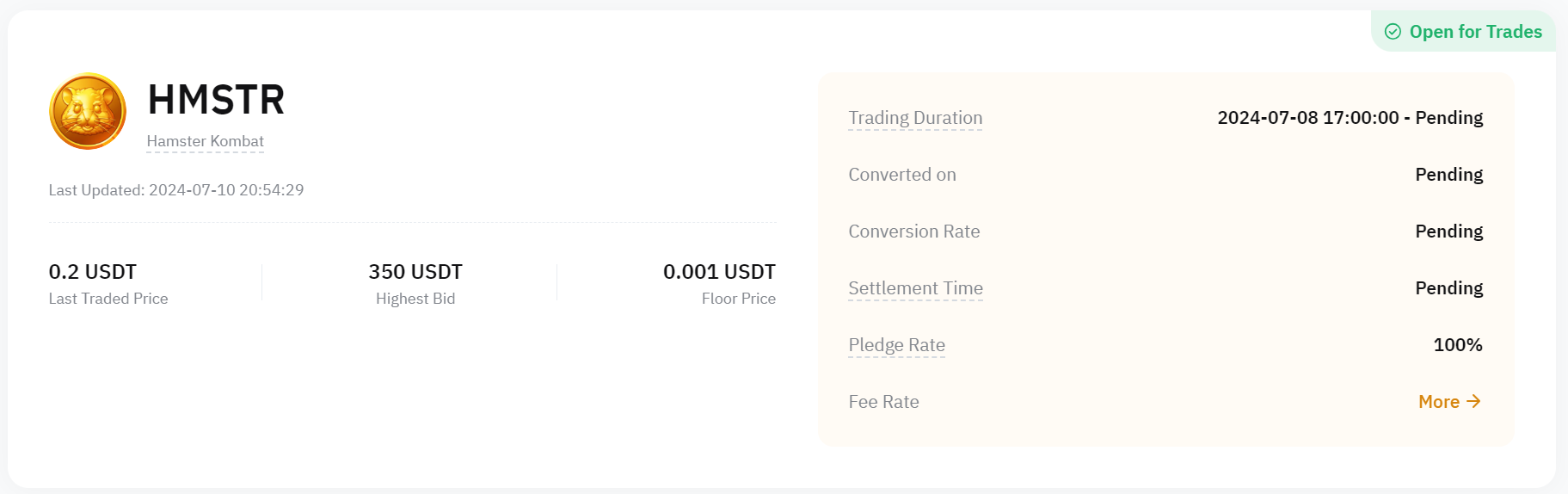This screenshot has width=1568, height=494.
Task: Click the Trading Duration label
Action: (915, 118)
